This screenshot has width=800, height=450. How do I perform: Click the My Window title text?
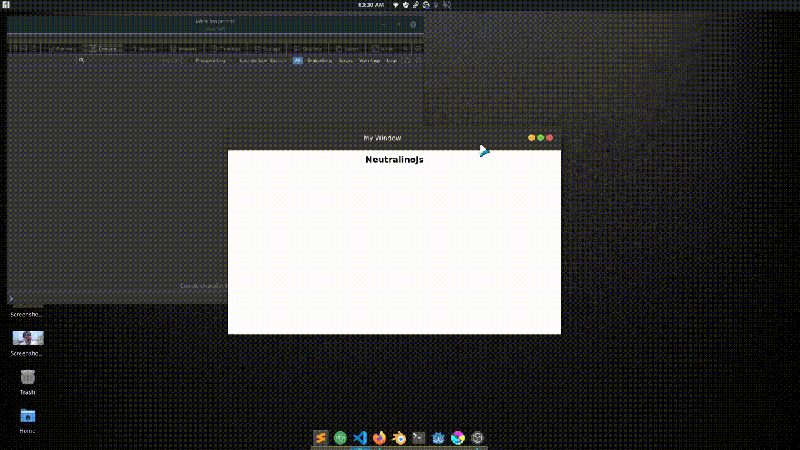coord(382,138)
